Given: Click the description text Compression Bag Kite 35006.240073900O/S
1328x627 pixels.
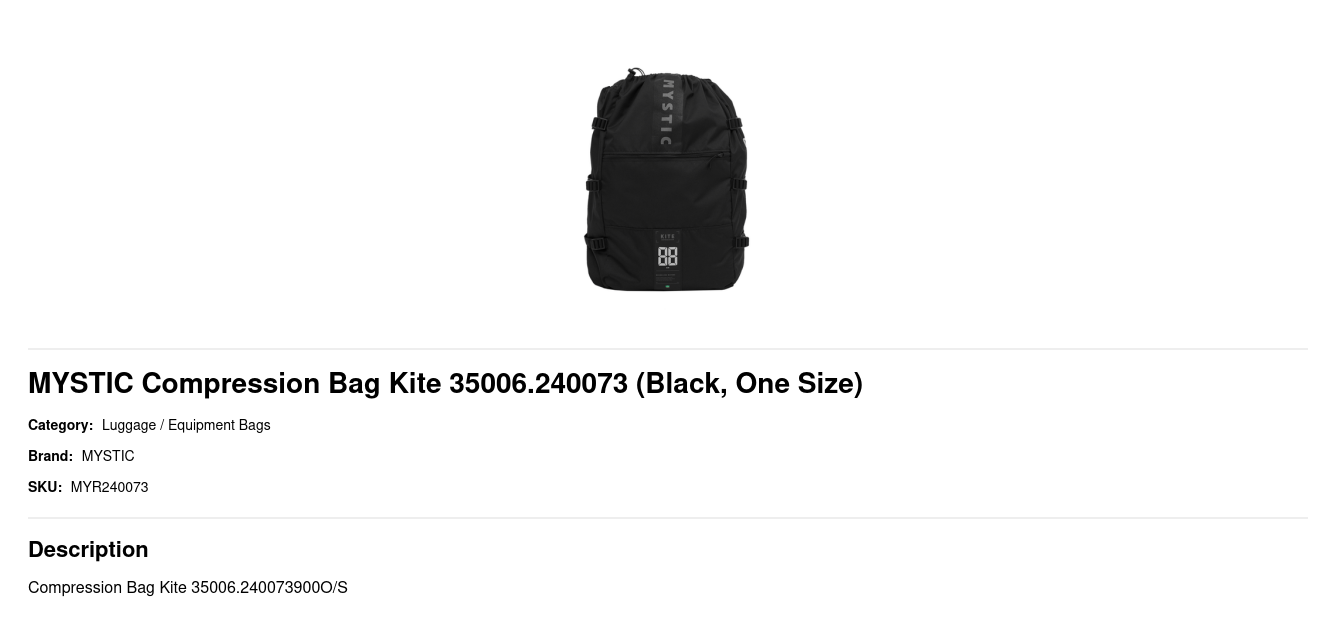Looking at the screenshot, I should pyautogui.click(x=188, y=587).
